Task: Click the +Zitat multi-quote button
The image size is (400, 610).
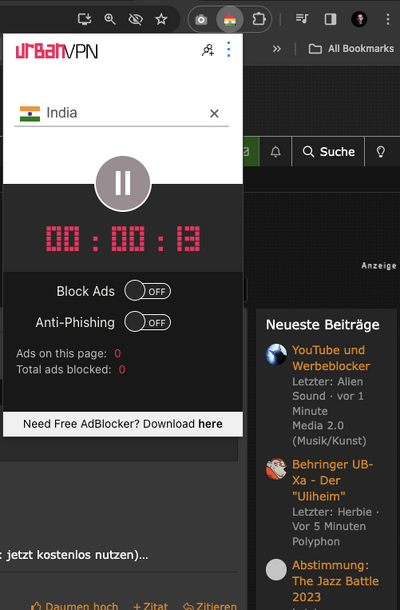Action: pos(150,606)
